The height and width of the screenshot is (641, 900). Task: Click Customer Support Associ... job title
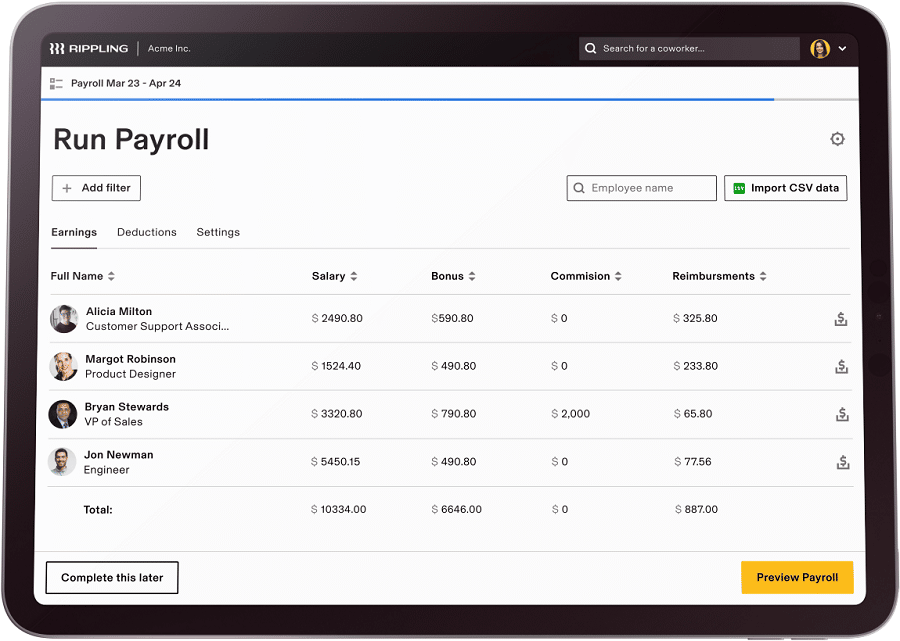157,327
